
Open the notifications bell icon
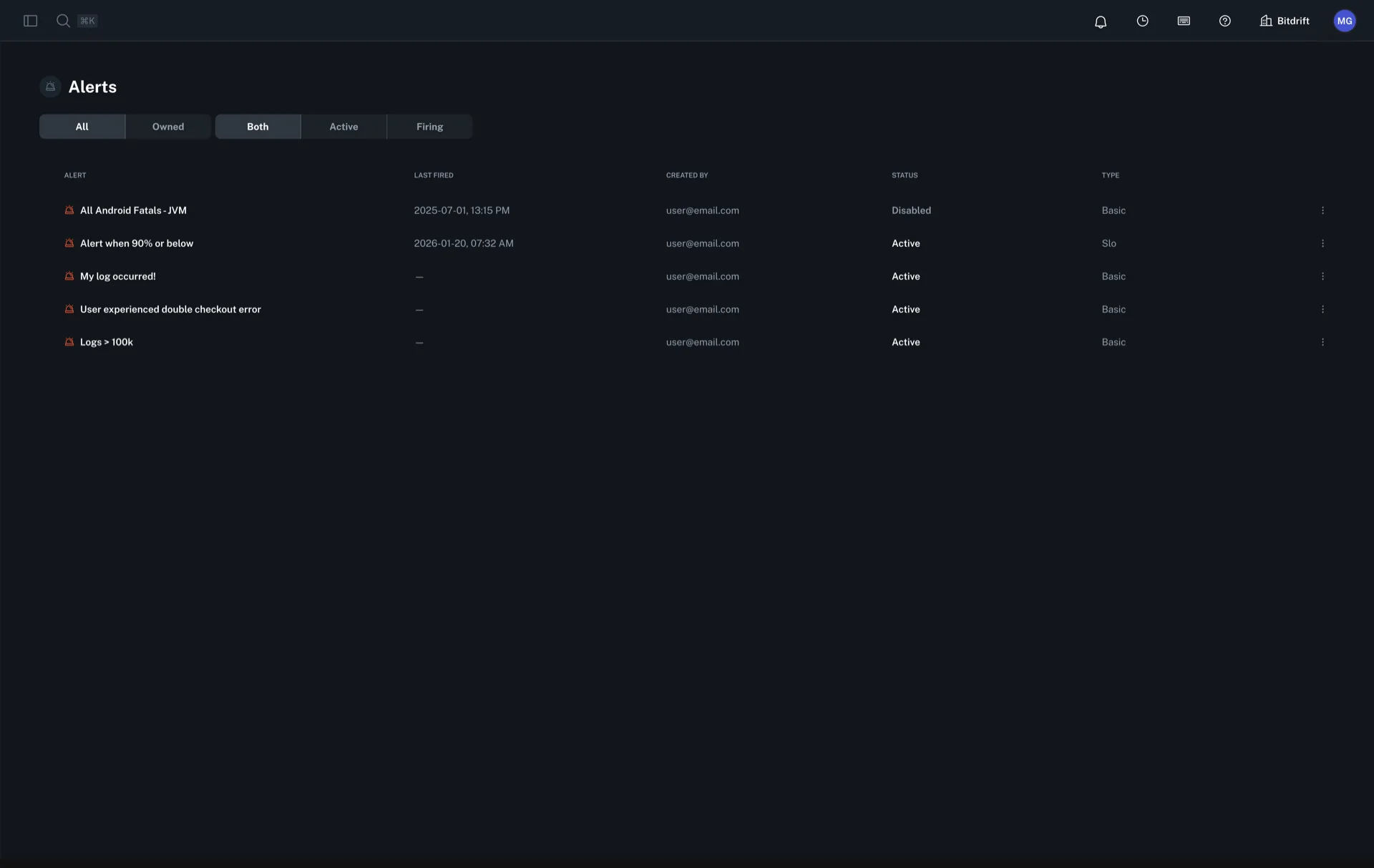1100,21
